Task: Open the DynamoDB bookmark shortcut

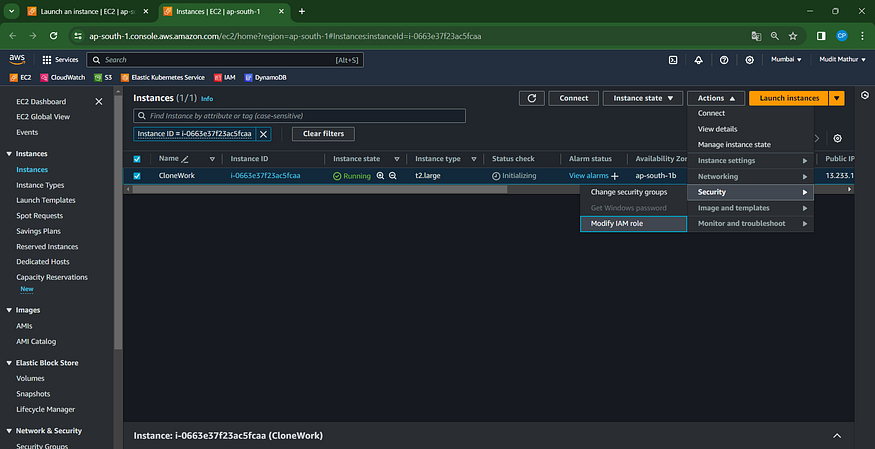Action: tap(266, 78)
